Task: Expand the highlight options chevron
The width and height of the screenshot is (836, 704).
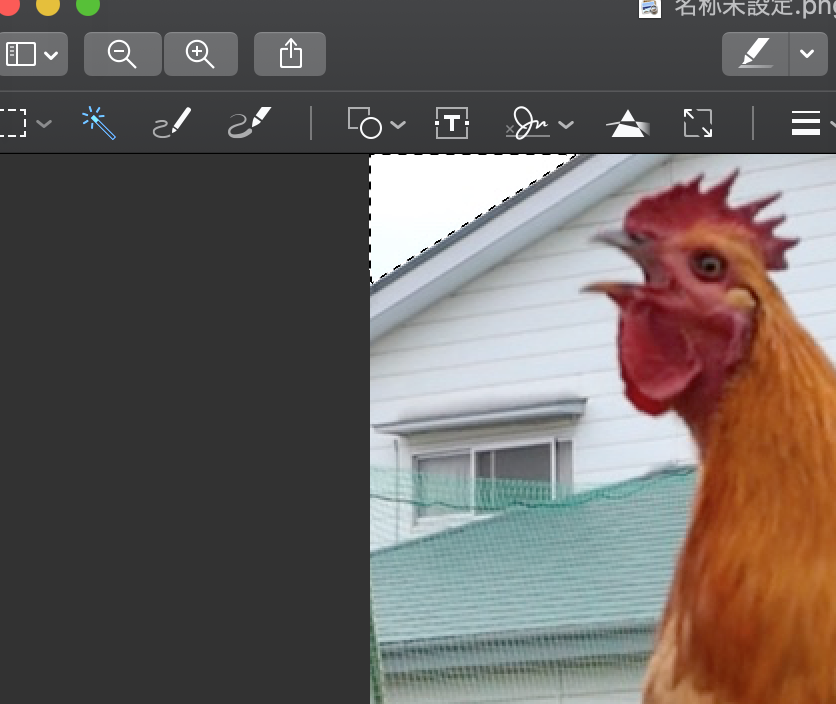Action: (x=808, y=54)
